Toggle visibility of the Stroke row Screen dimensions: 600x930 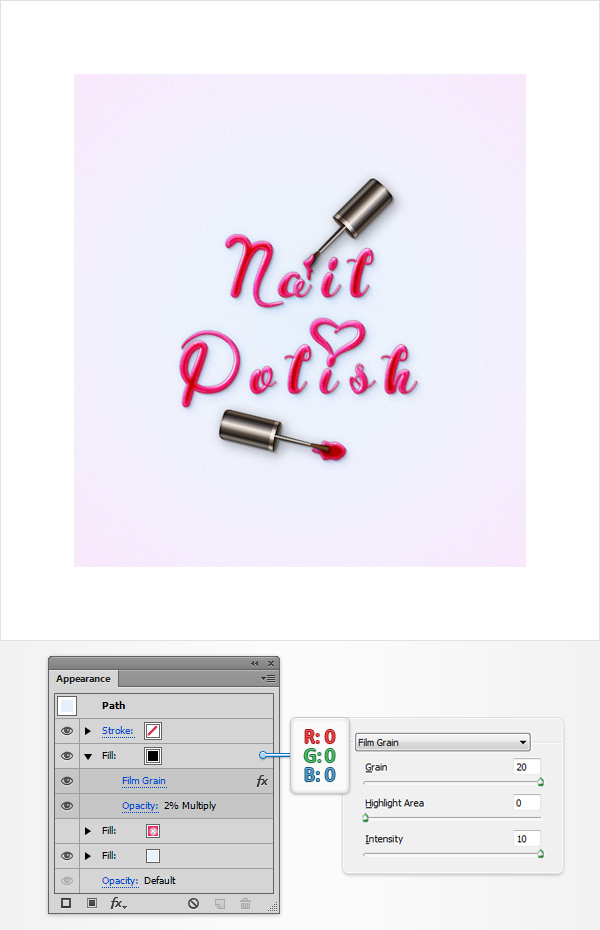point(67,731)
